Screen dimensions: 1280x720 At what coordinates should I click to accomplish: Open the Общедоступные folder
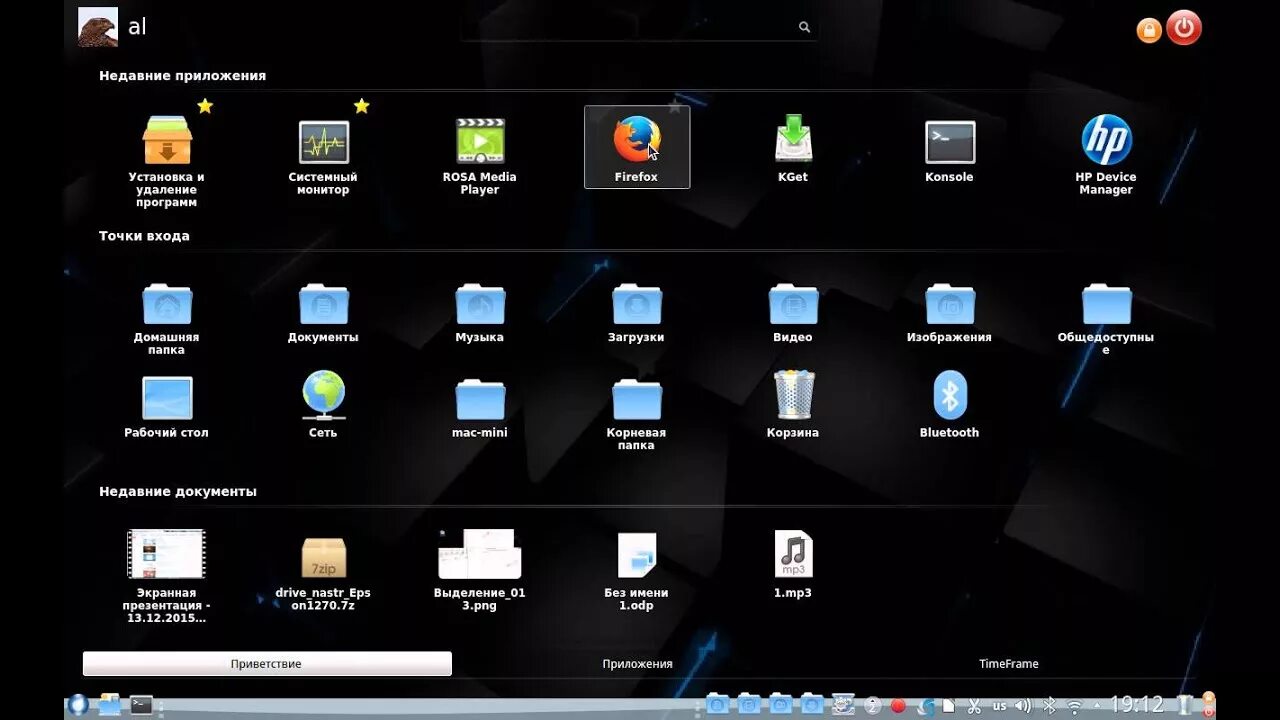point(1106,318)
